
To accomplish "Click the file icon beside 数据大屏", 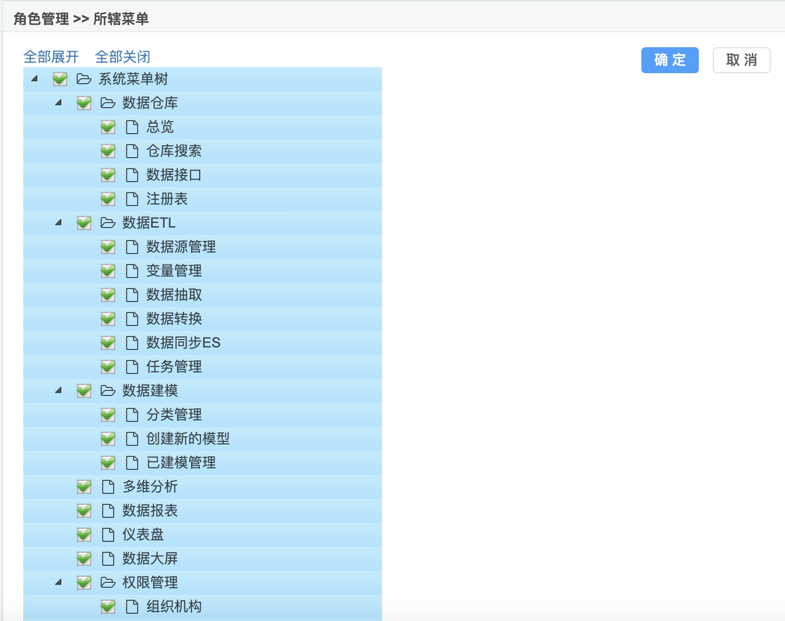I will coord(108,559).
